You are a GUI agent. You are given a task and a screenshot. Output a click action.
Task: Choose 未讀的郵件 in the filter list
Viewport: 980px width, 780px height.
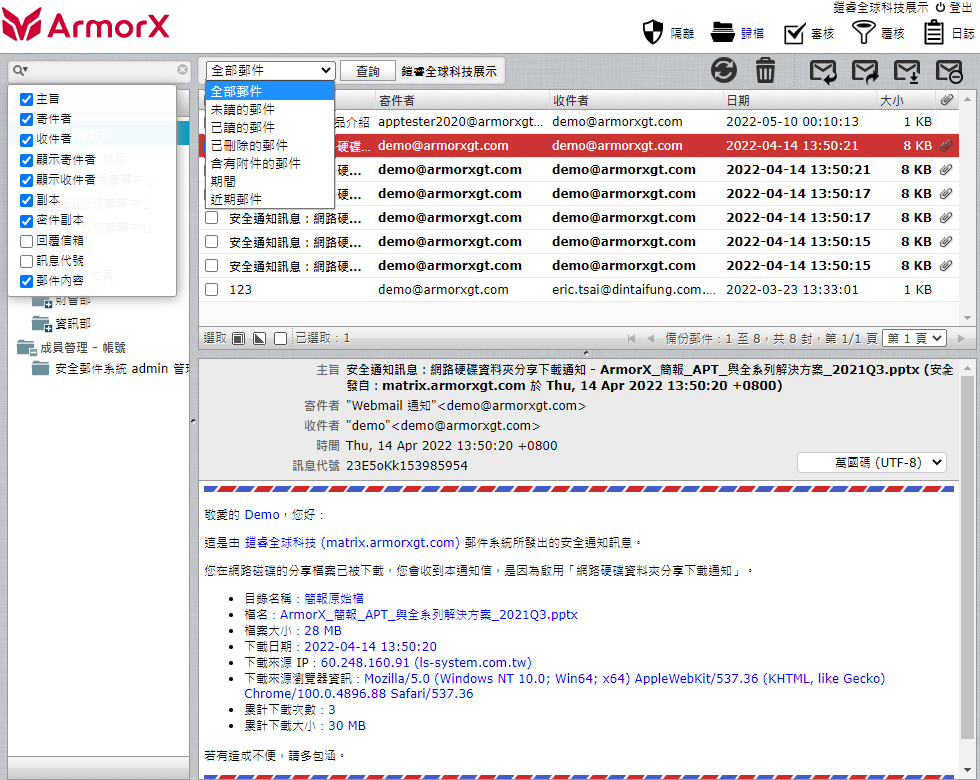270,109
